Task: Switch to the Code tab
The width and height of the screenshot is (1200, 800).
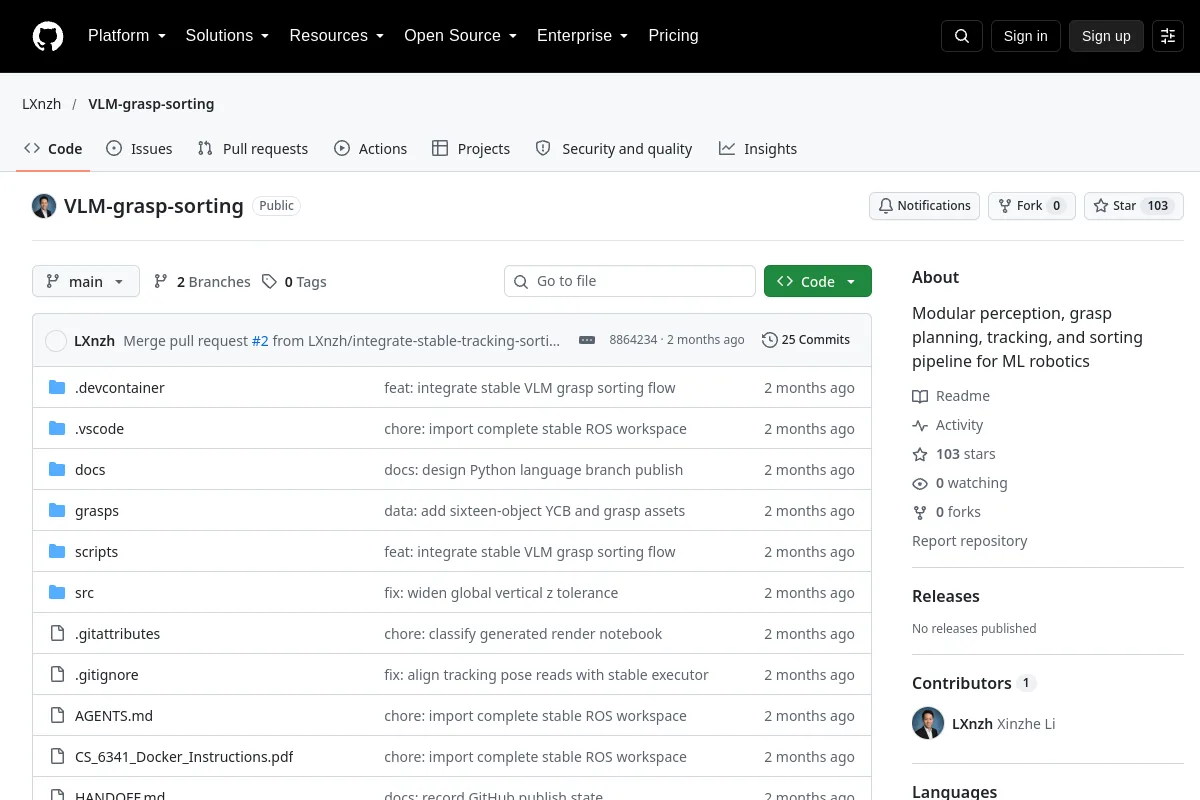Action: point(54,149)
